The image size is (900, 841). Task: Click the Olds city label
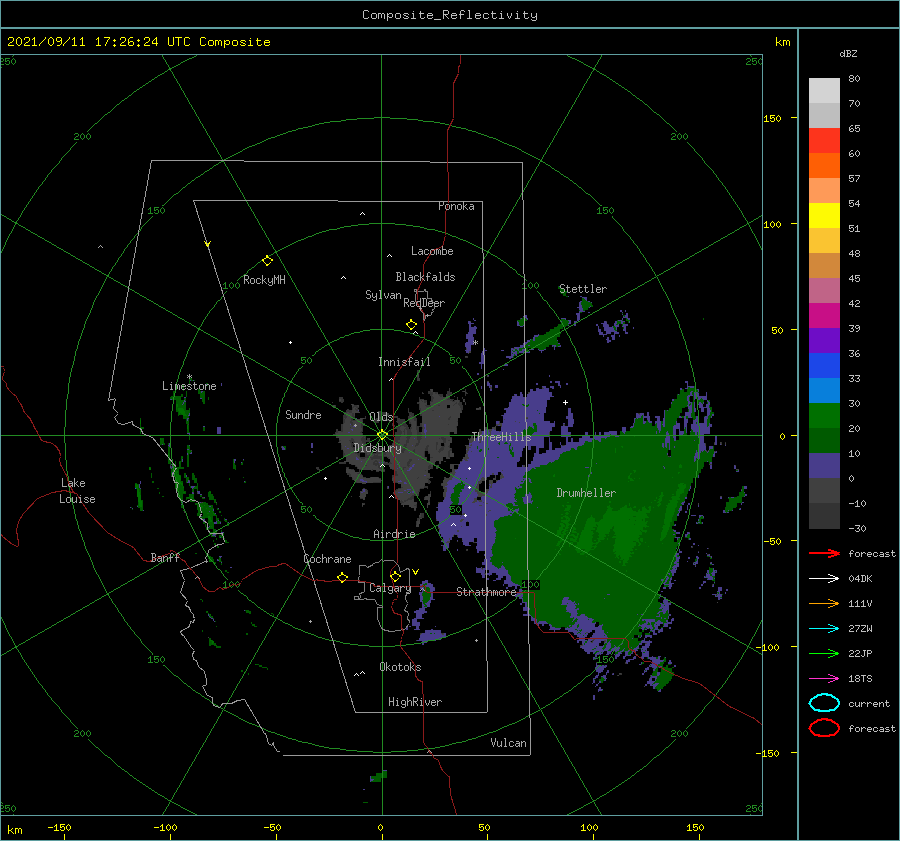381,417
